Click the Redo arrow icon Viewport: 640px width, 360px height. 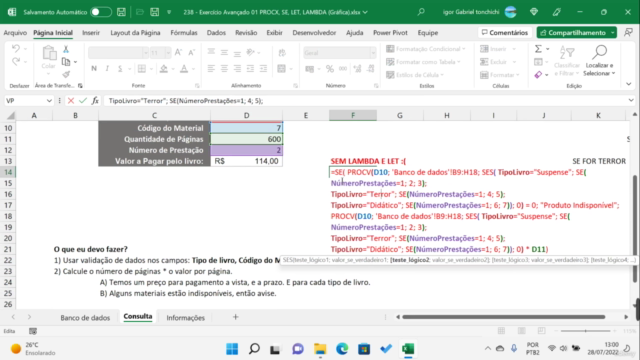pyautogui.click(x=16, y=61)
